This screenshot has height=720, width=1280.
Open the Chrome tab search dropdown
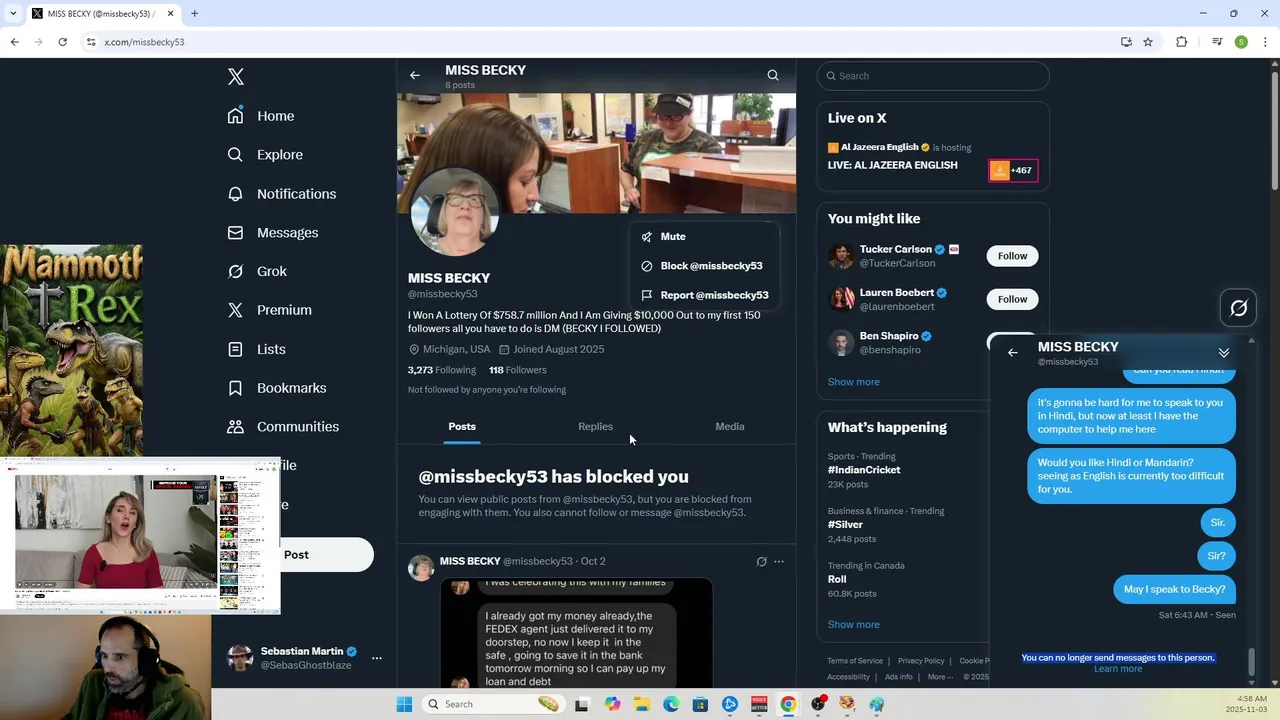(11, 13)
